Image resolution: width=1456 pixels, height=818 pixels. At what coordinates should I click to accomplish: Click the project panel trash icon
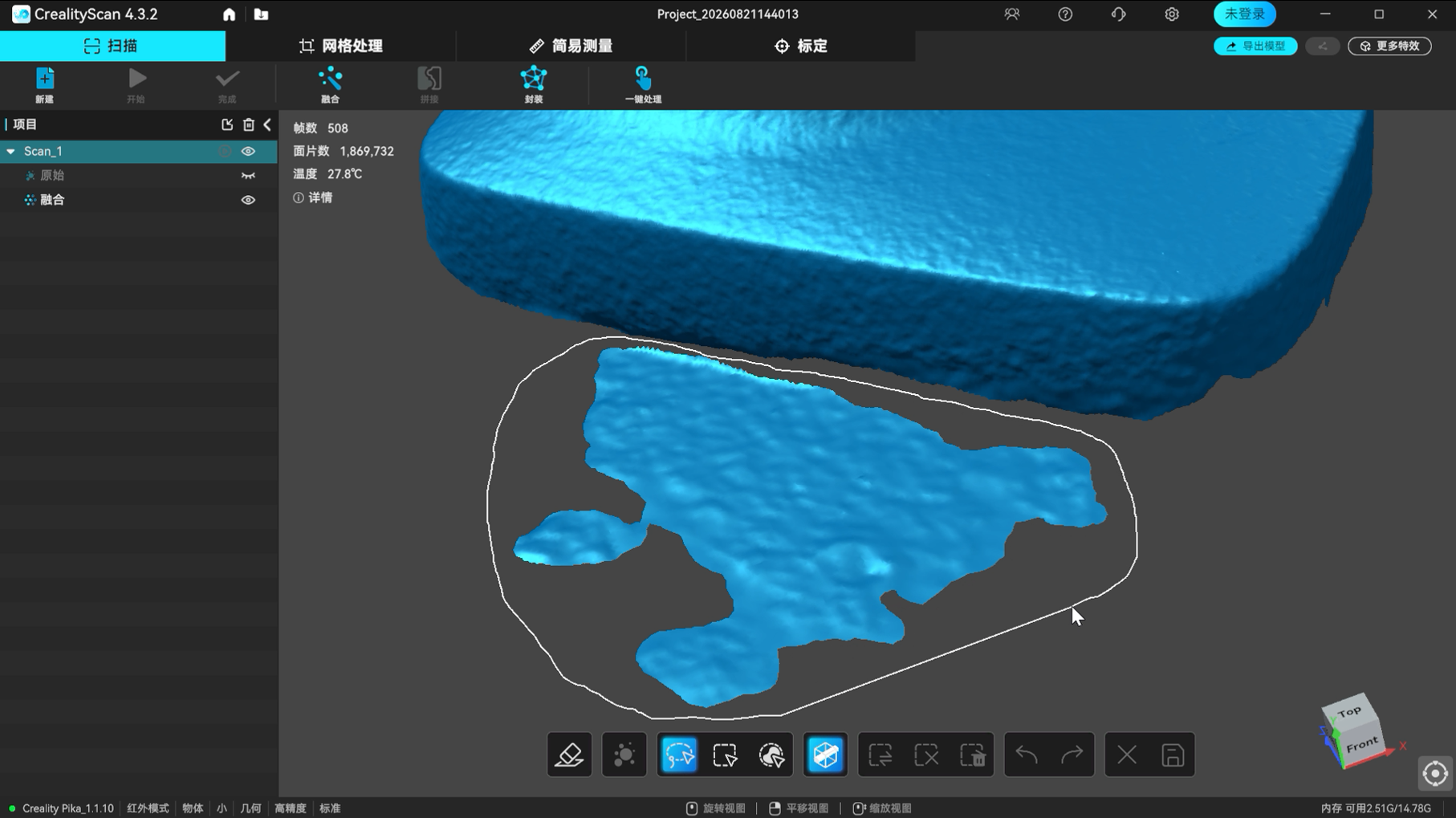pyautogui.click(x=249, y=124)
